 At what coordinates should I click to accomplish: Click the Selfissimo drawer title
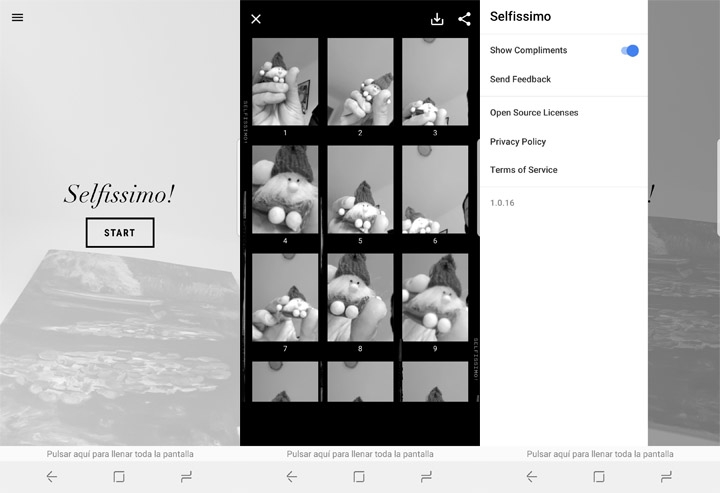tap(520, 17)
